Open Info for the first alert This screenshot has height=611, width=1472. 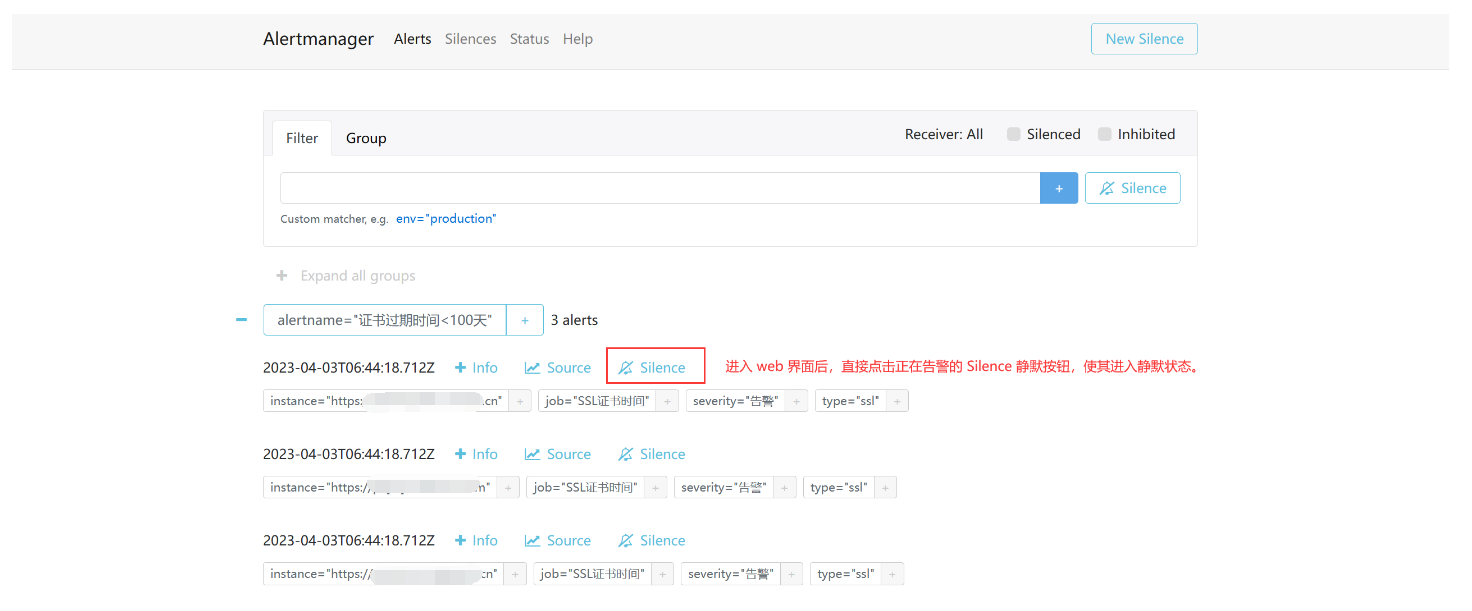coord(476,368)
